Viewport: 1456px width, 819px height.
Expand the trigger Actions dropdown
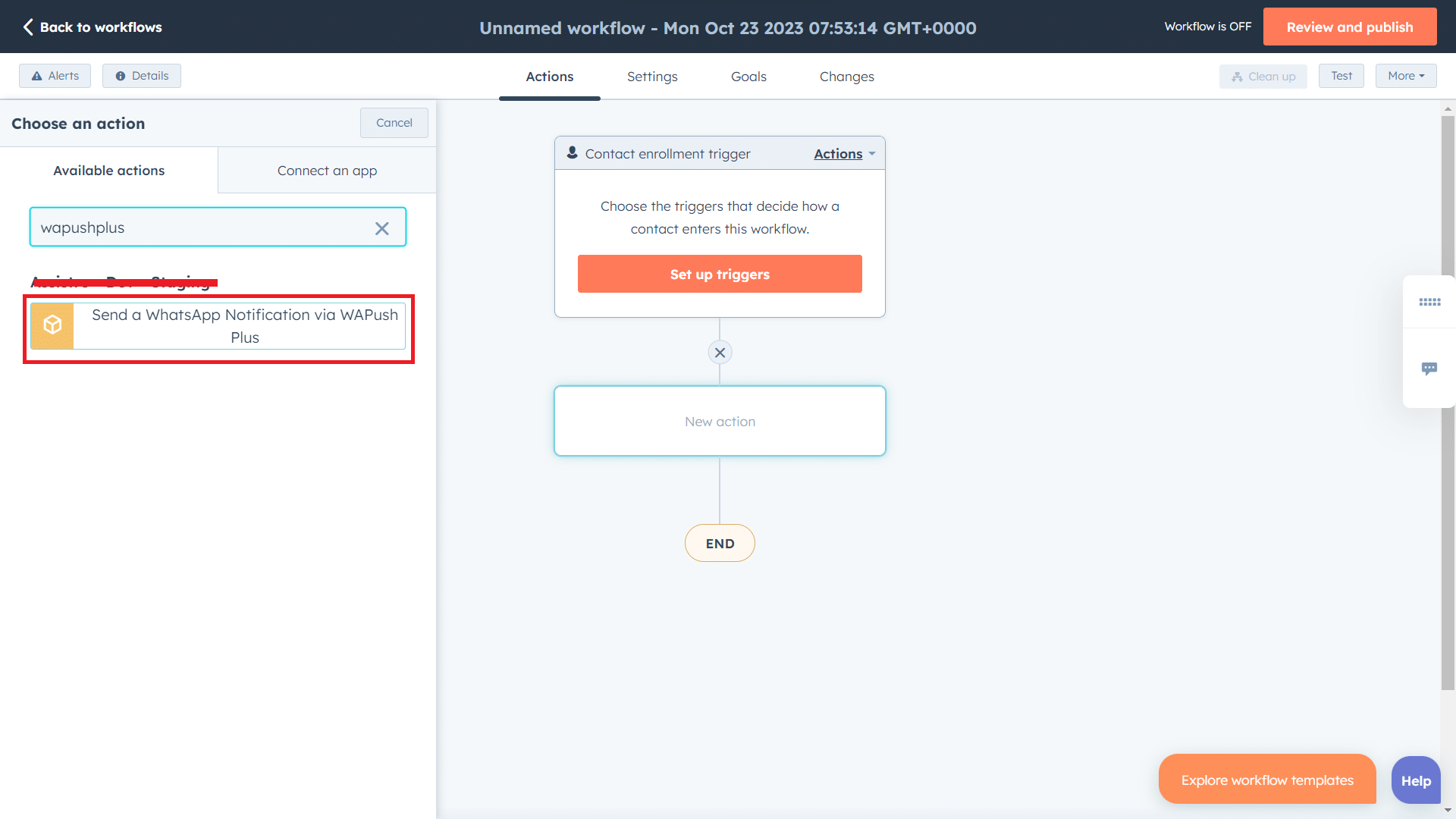(x=844, y=154)
